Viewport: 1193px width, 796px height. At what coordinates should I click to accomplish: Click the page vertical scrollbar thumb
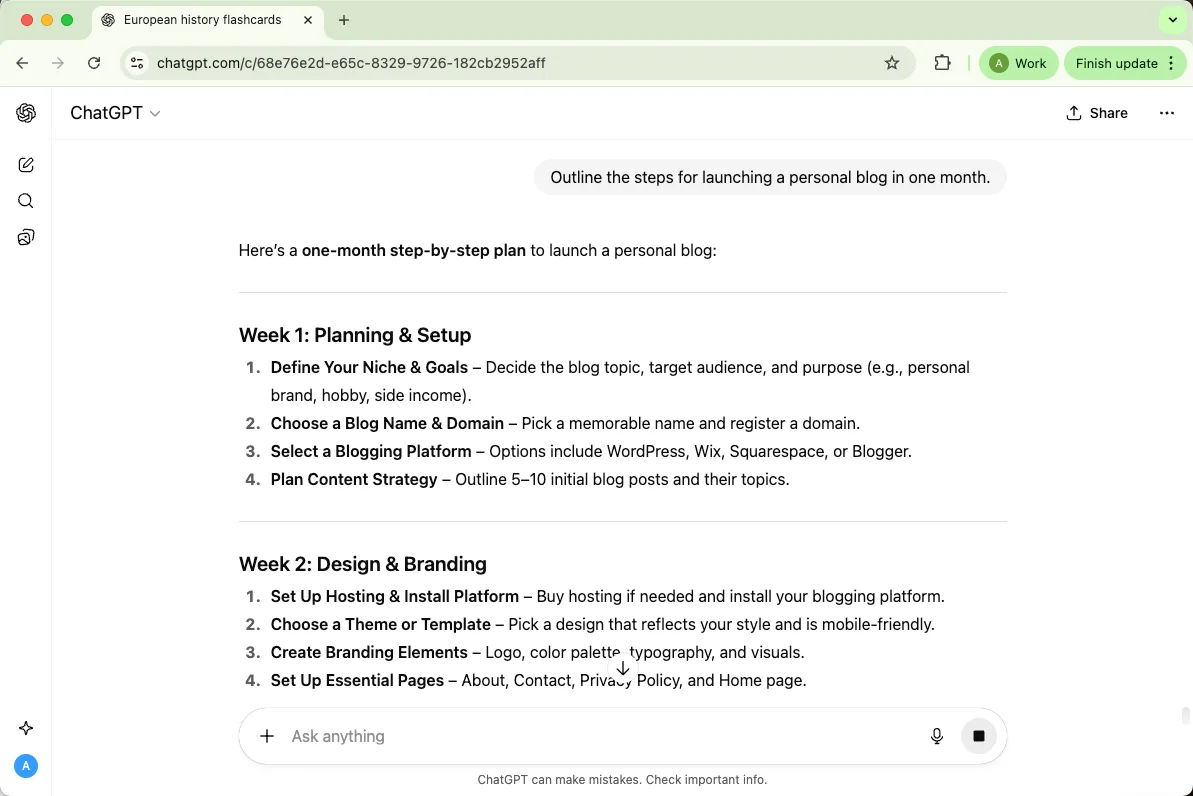[x=1186, y=715]
